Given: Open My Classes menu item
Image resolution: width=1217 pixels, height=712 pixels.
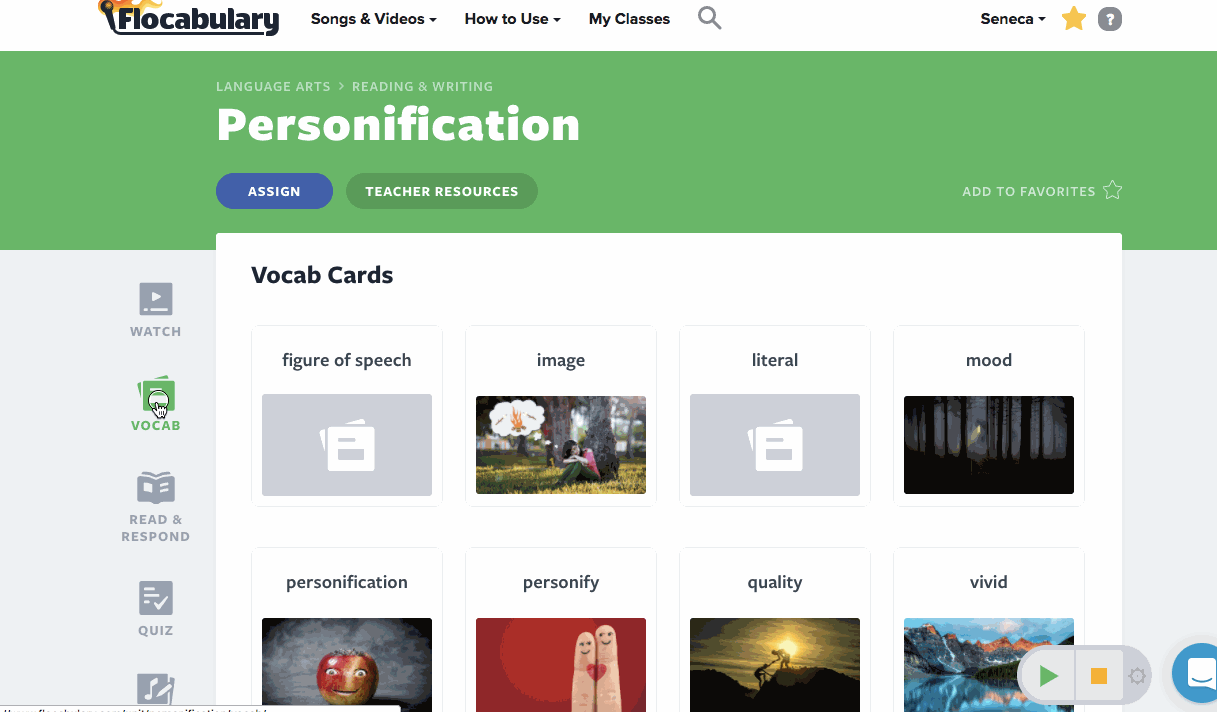Looking at the screenshot, I should point(629,19).
